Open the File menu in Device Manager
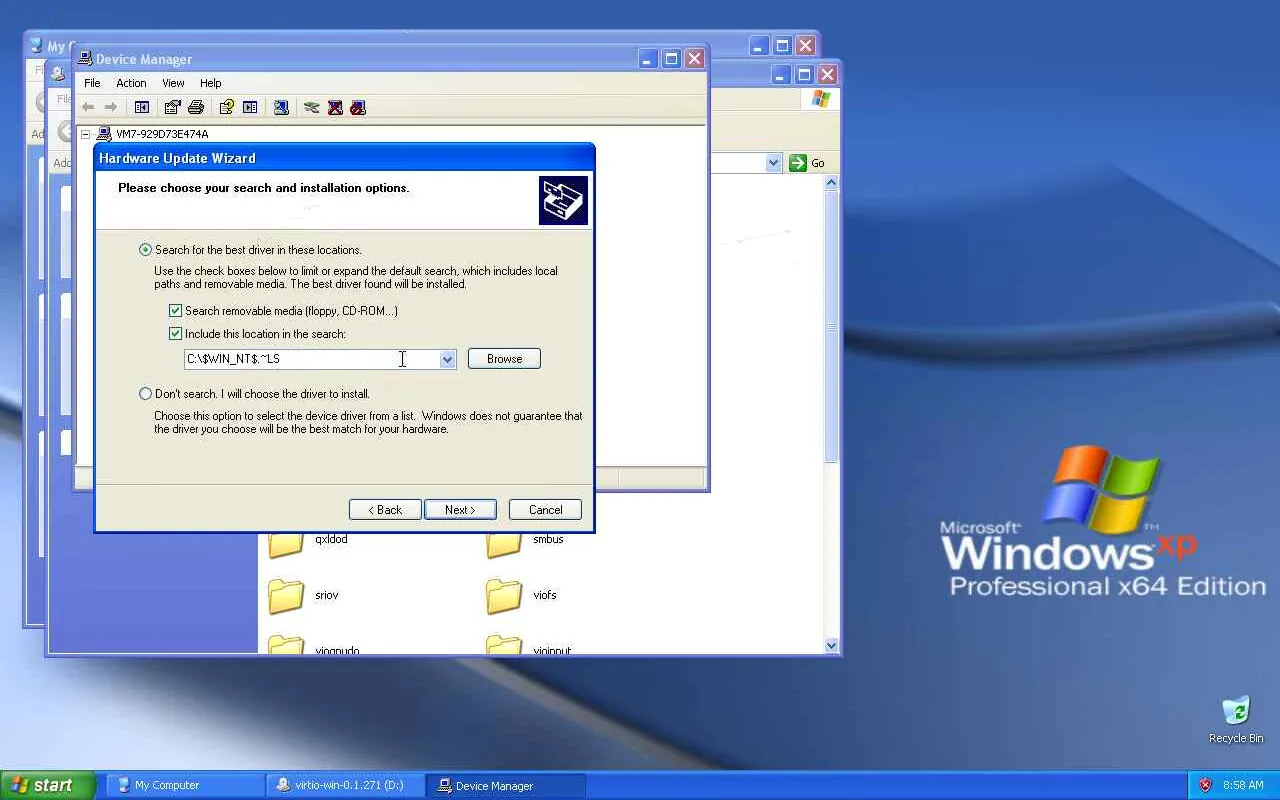The width and height of the screenshot is (1280, 800). coord(92,83)
